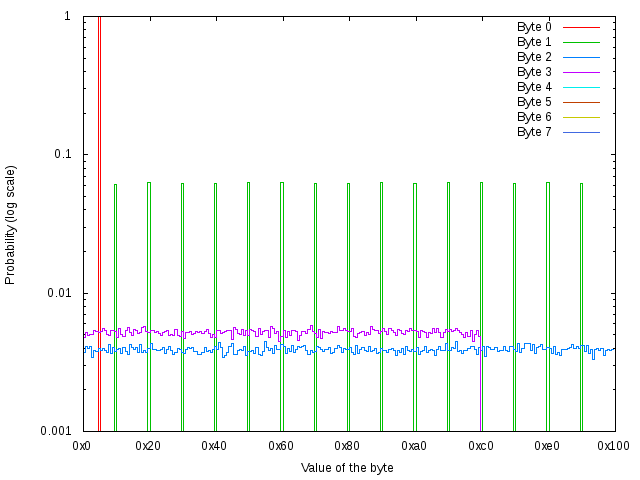The width and height of the screenshot is (640, 480).
Task: Click the Byte 6 legend label
Action: pos(534,117)
